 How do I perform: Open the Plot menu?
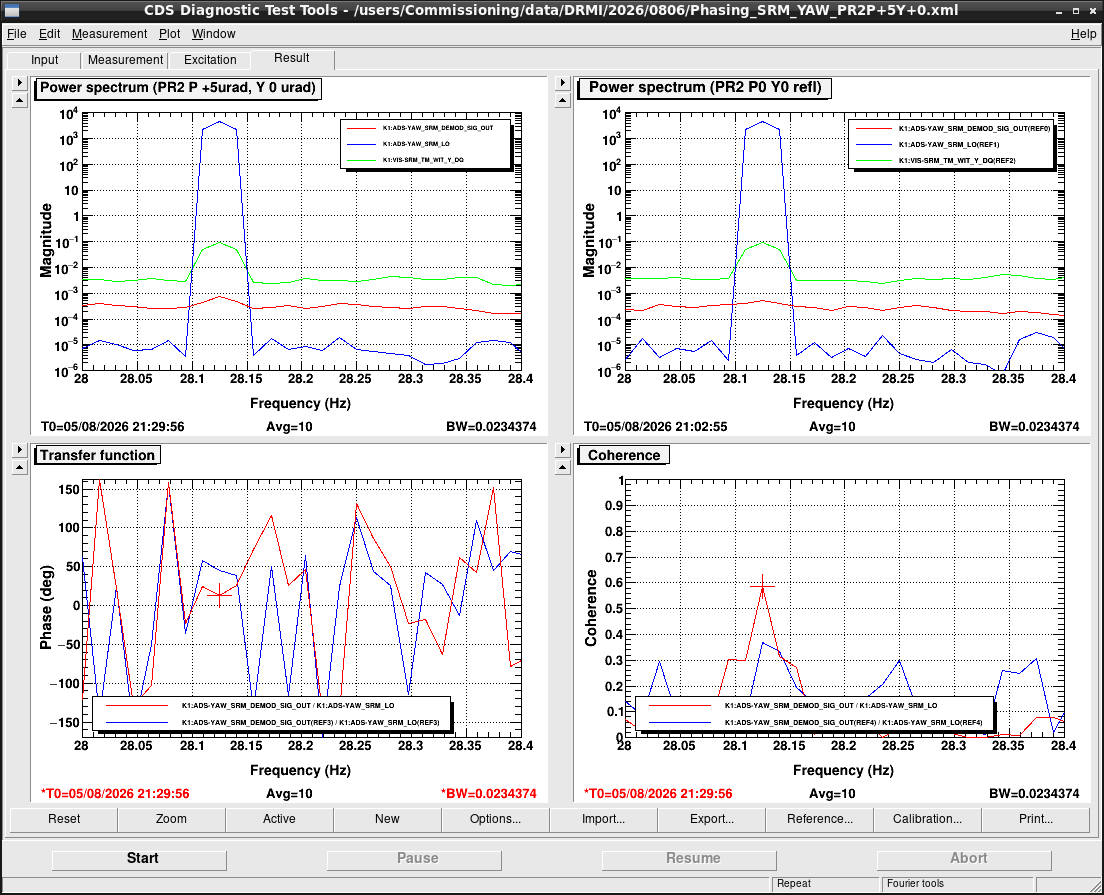169,34
